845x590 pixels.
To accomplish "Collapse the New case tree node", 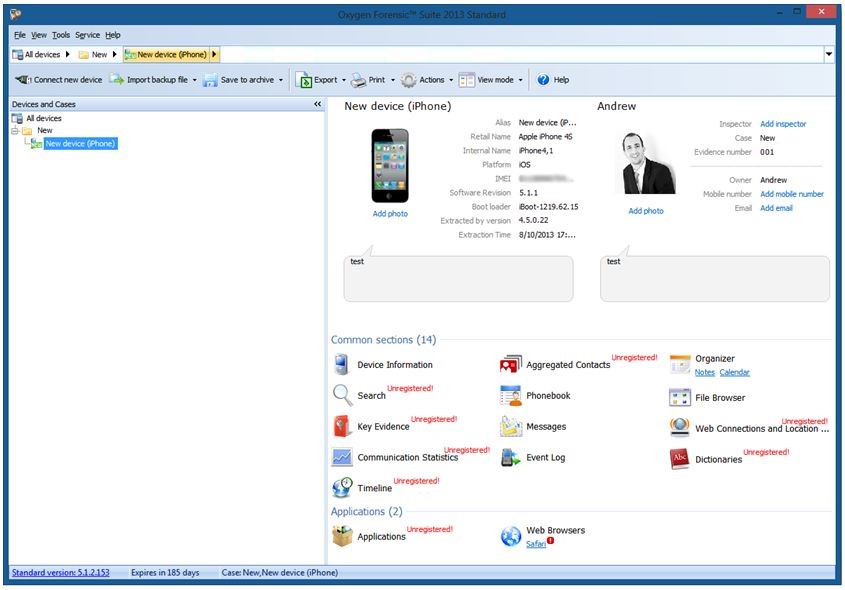I will (x=16, y=131).
